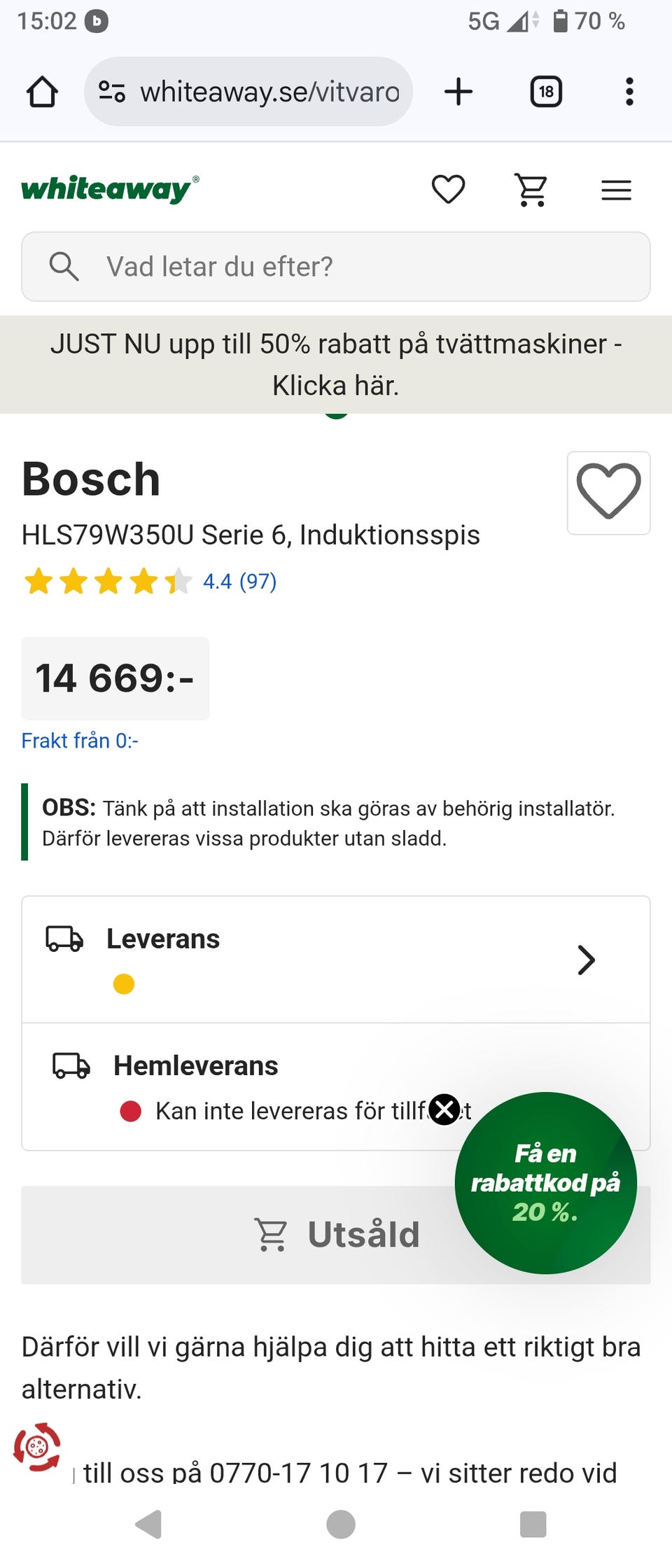Open the shopping cart icon
The image size is (672, 1568).
[x=532, y=190]
